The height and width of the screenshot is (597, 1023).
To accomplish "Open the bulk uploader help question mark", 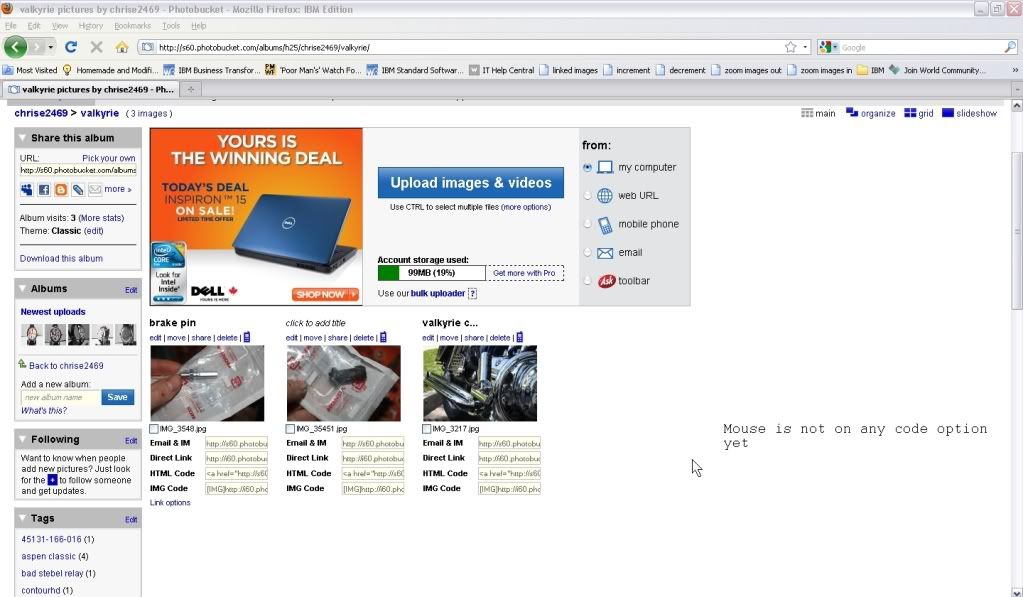I will 472,294.
